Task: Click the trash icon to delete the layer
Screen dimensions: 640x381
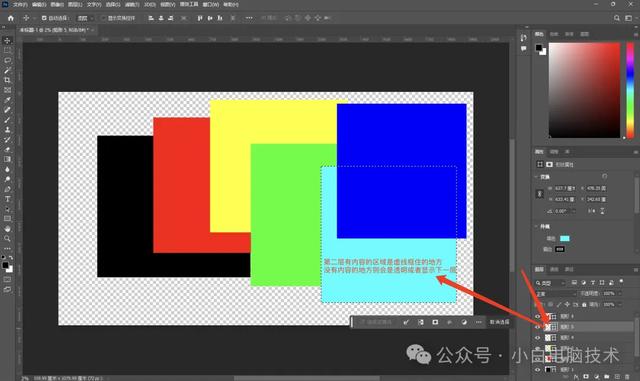Action: pyautogui.click(x=627, y=377)
